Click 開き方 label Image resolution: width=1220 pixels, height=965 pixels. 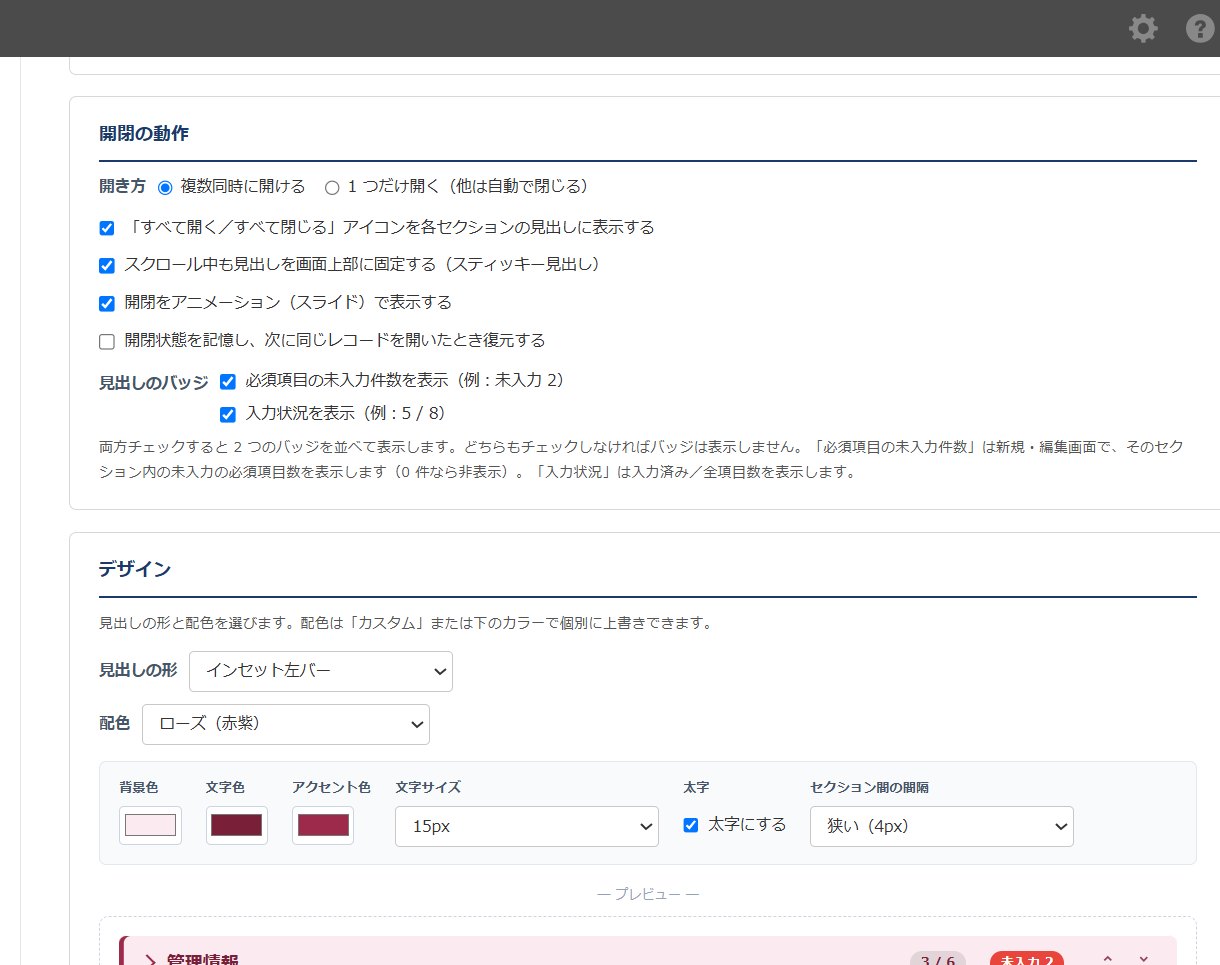tap(122, 186)
